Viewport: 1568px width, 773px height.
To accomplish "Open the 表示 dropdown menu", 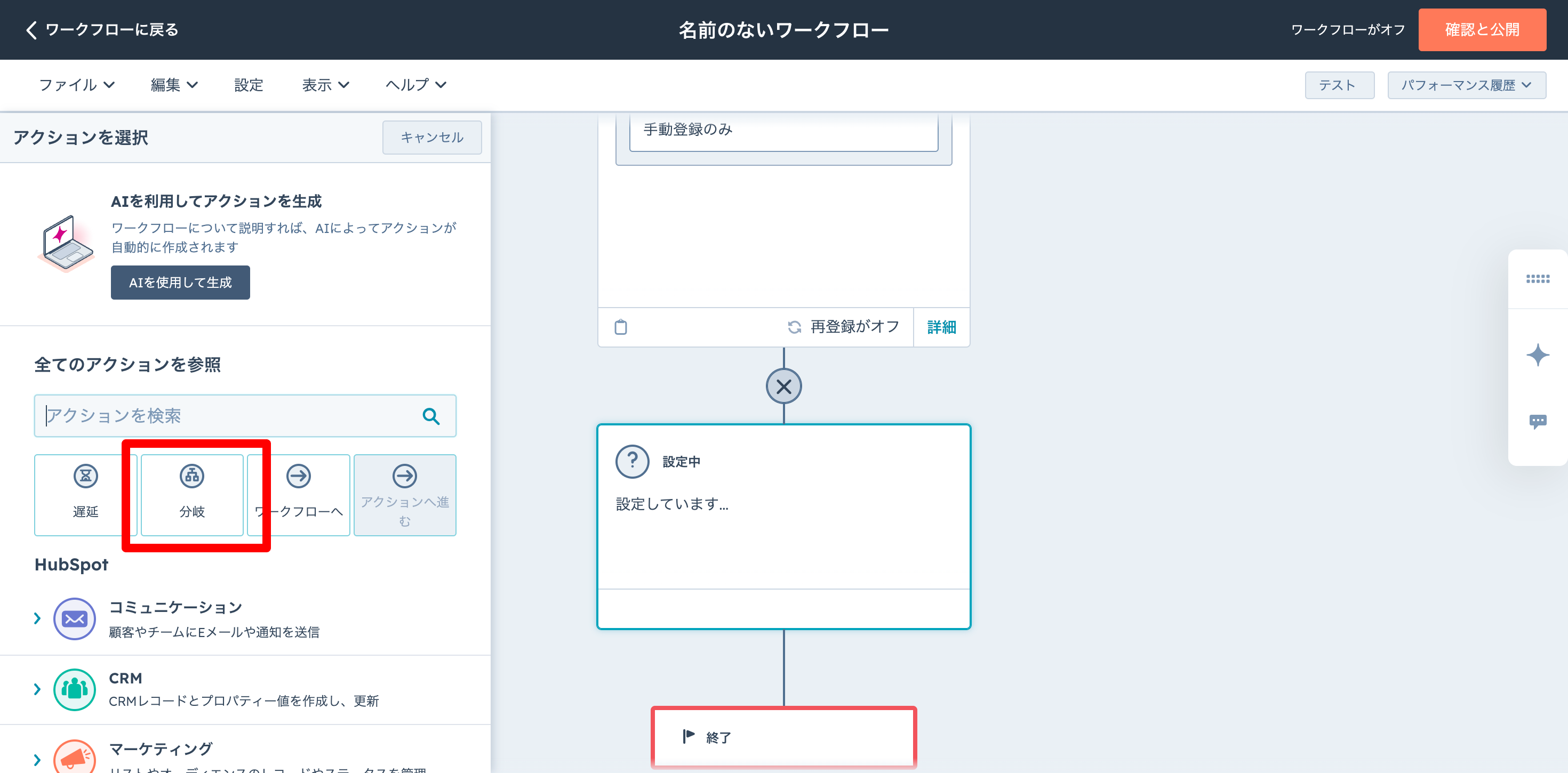I will pyautogui.click(x=326, y=85).
